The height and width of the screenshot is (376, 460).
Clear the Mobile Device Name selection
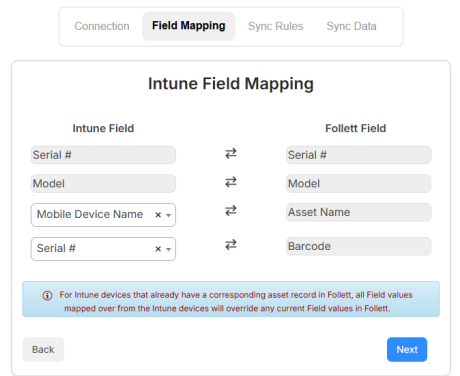point(158,215)
